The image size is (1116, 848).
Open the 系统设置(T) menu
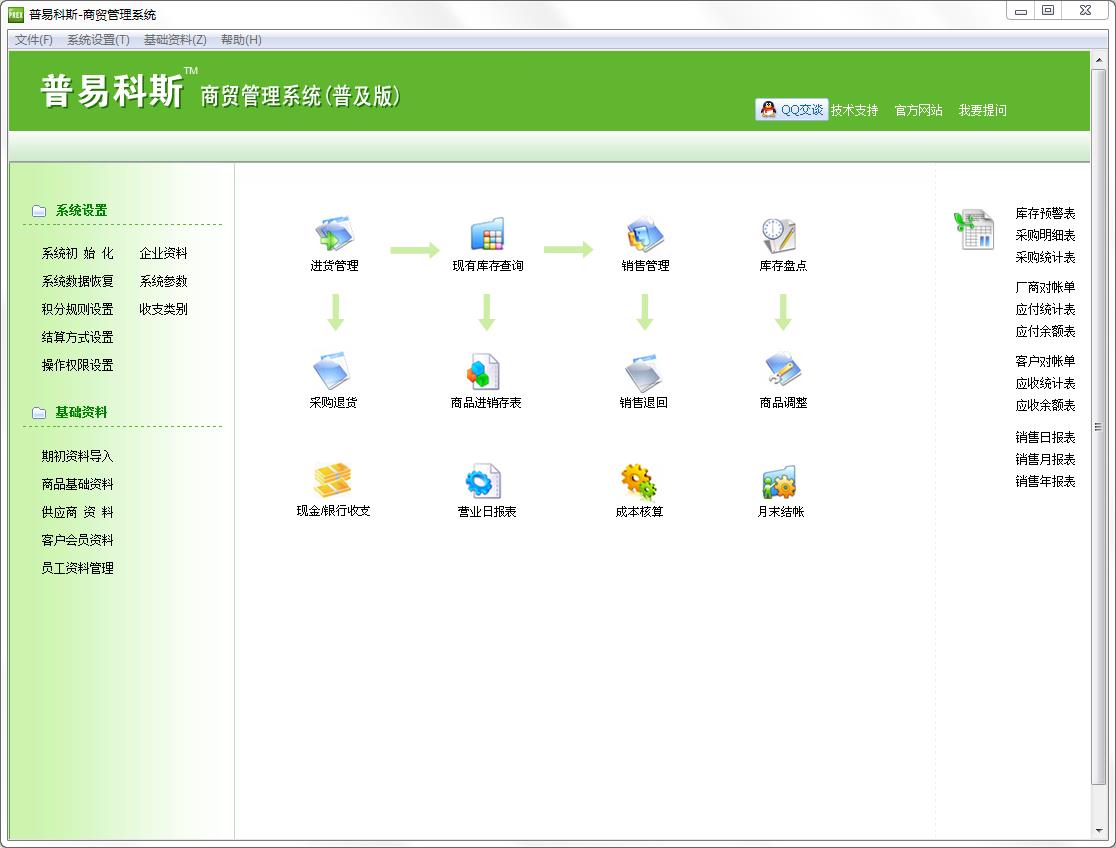(98, 40)
